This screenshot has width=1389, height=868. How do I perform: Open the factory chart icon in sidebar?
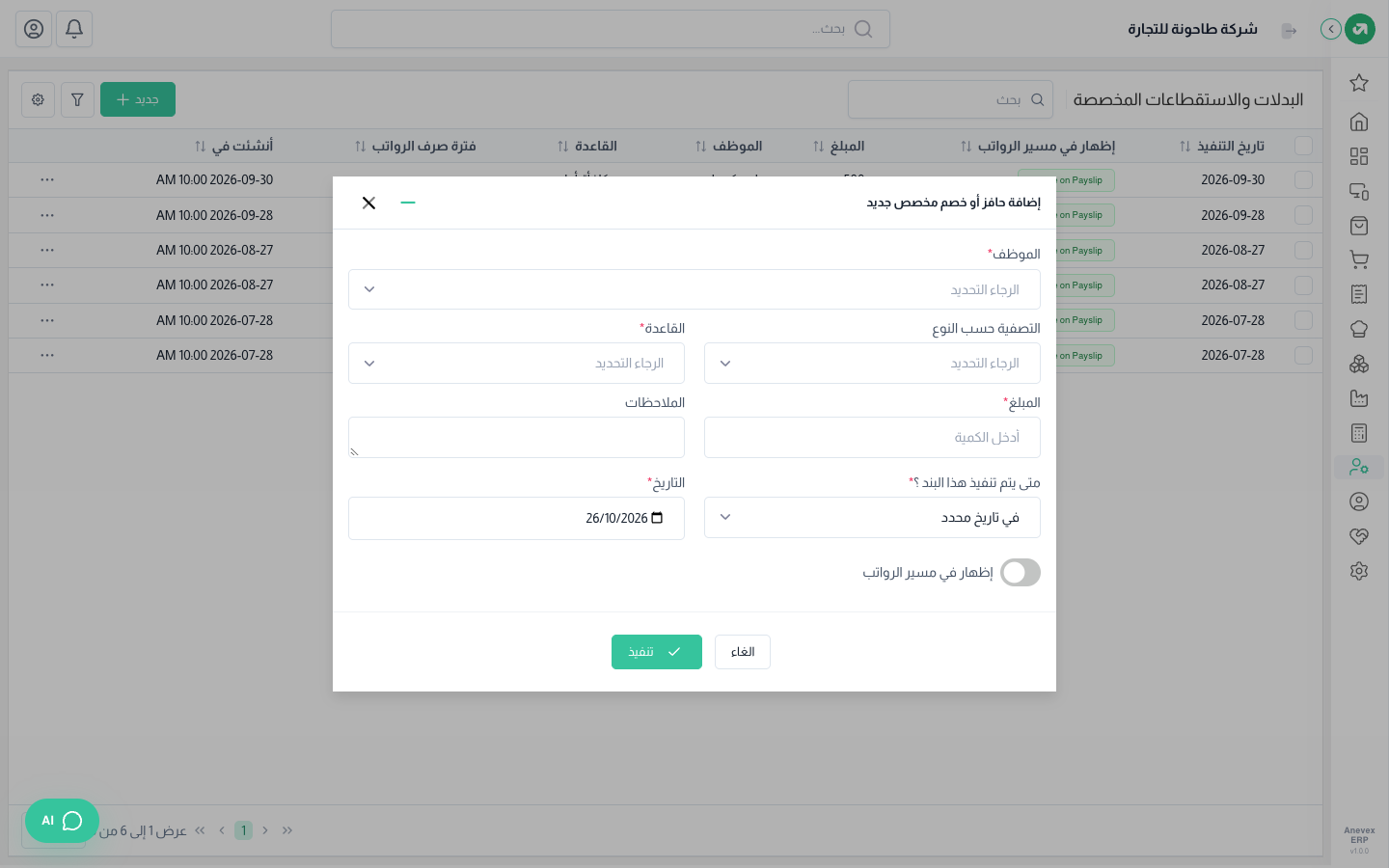1359,398
